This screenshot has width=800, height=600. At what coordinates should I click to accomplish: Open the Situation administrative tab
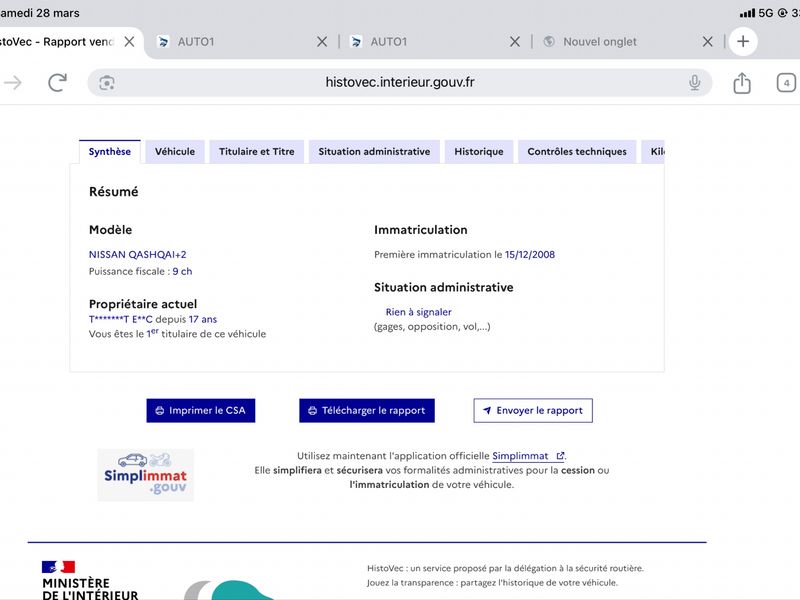coord(374,152)
